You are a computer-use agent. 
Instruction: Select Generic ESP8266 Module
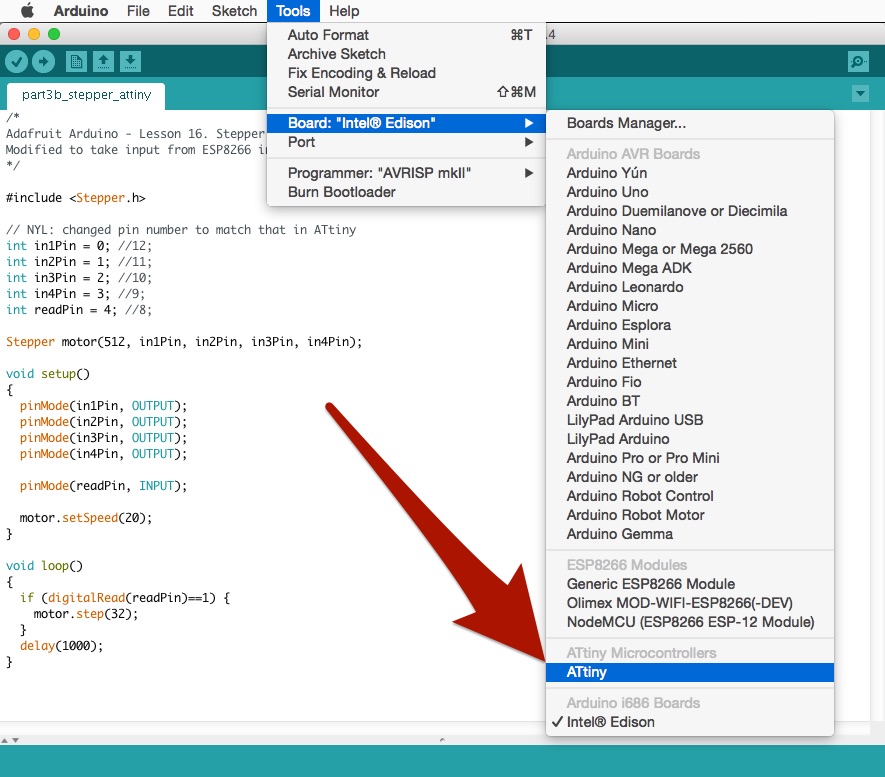tap(690, 584)
